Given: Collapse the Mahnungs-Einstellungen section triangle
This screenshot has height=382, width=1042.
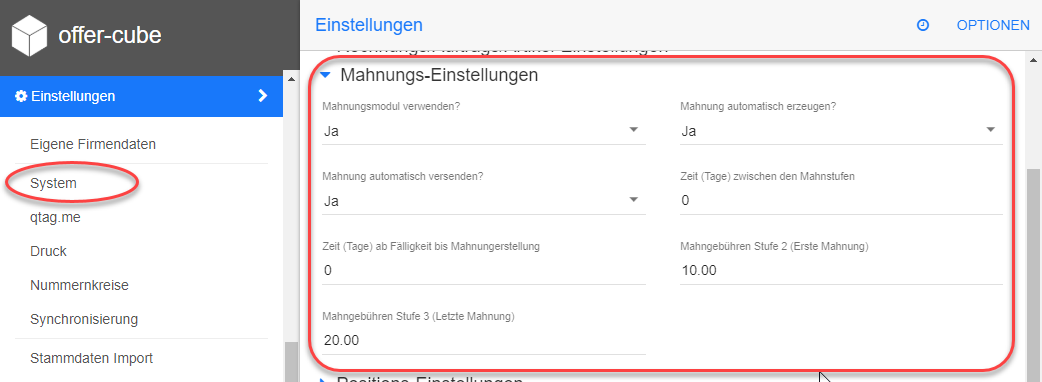Looking at the screenshot, I should point(325,75).
